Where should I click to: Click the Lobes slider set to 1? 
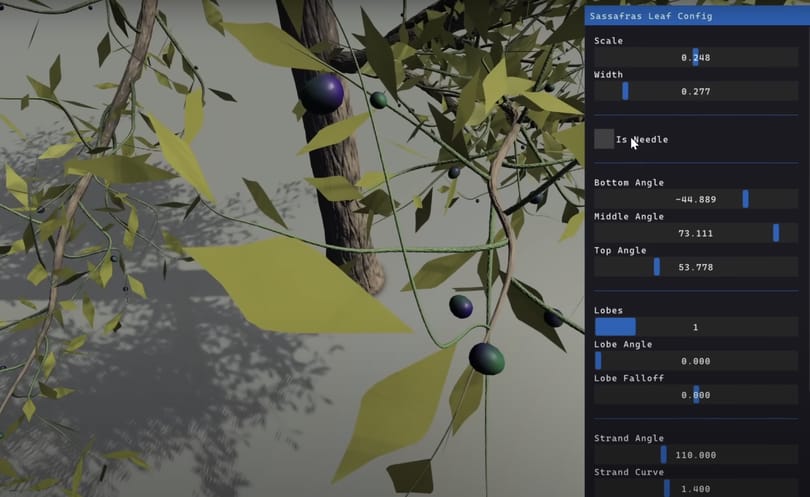click(x=696, y=327)
